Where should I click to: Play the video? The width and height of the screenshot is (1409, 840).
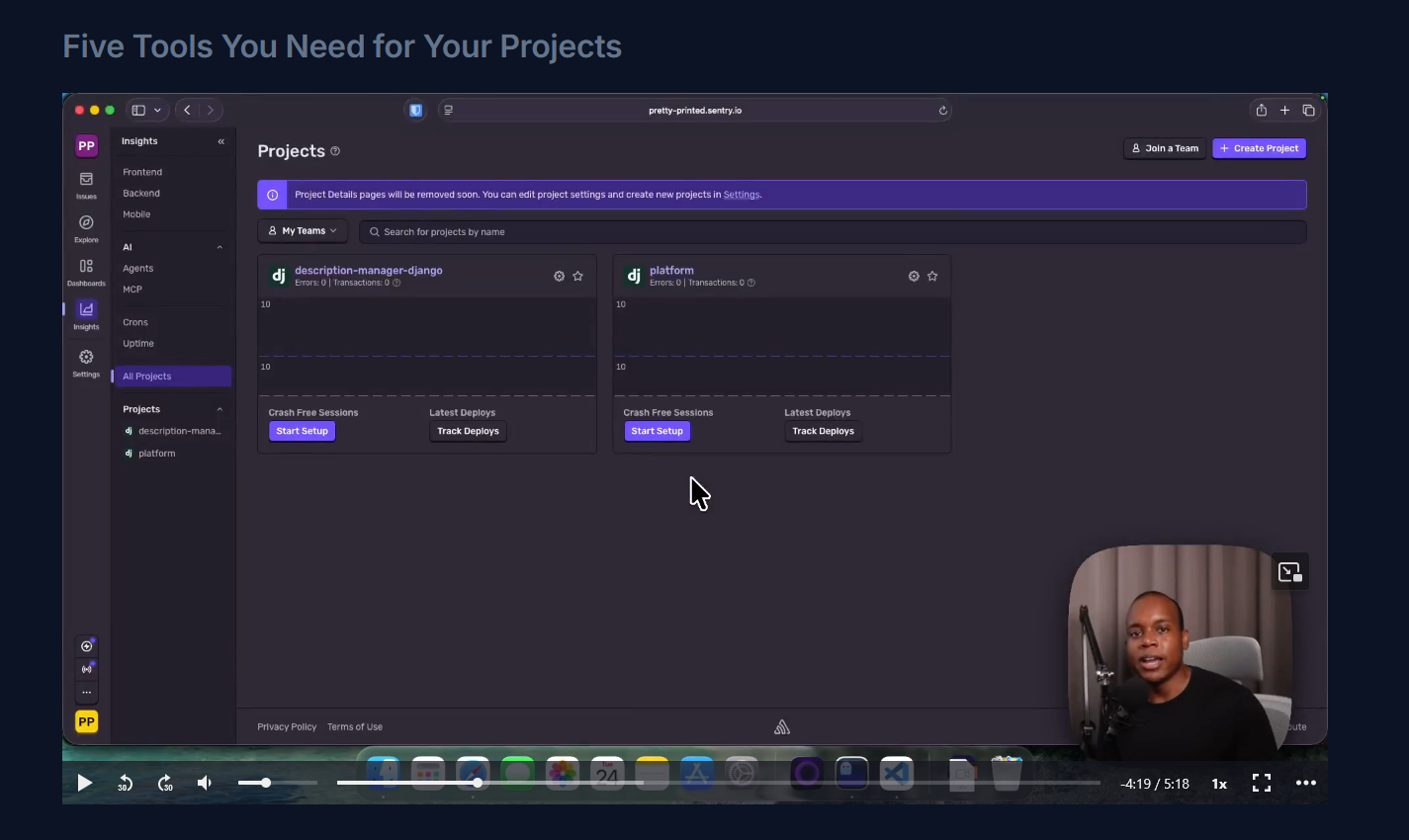(x=84, y=783)
